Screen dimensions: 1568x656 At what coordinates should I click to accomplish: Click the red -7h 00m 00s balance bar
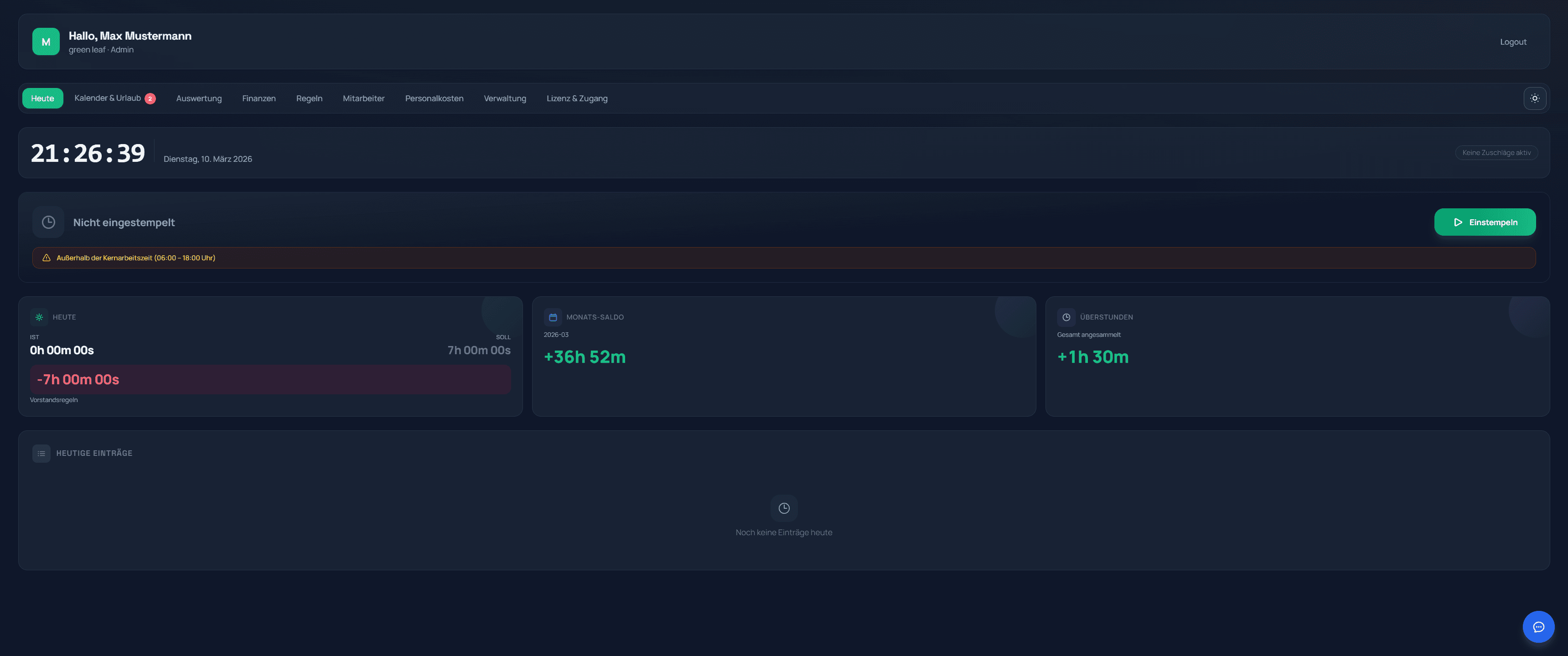click(270, 379)
